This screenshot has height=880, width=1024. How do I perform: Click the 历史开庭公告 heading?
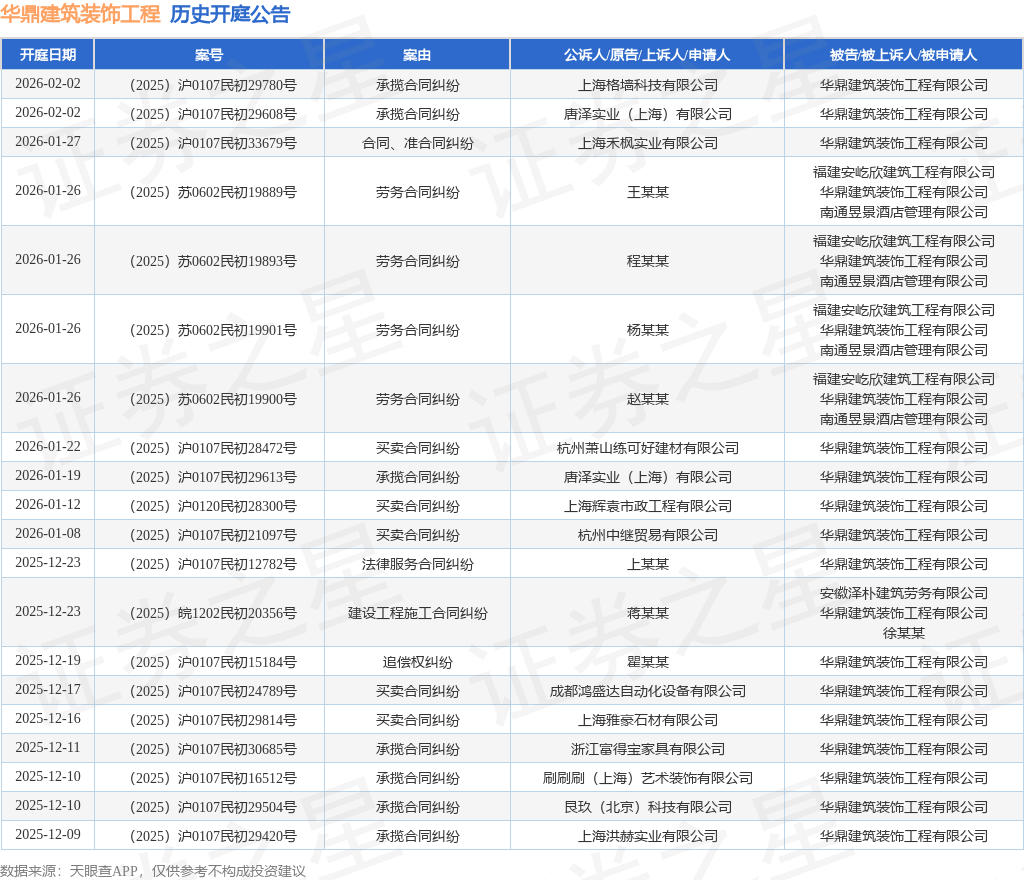pos(230,14)
